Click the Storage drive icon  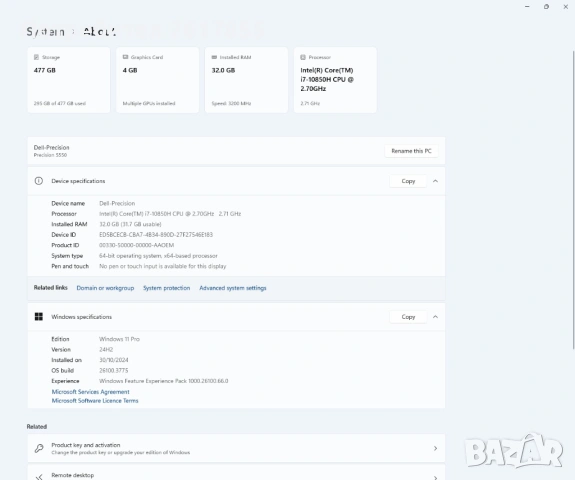[36, 57]
